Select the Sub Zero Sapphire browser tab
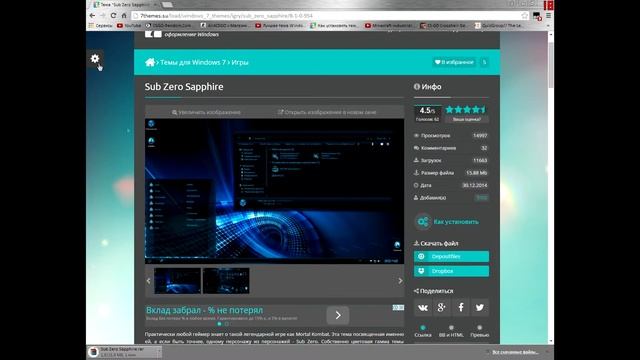The image size is (640, 360). coord(124,4)
